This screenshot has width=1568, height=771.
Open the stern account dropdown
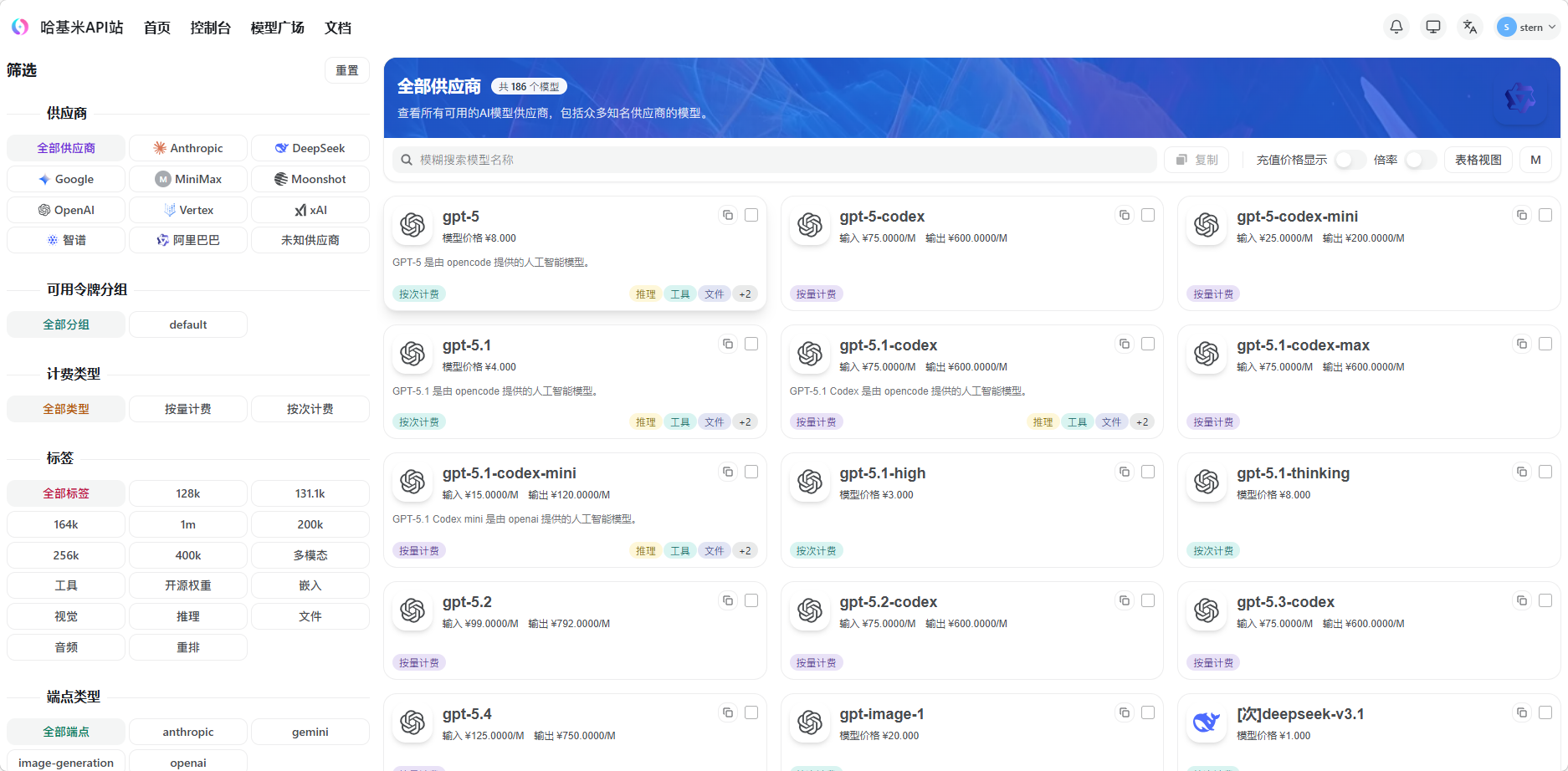[1525, 26]
